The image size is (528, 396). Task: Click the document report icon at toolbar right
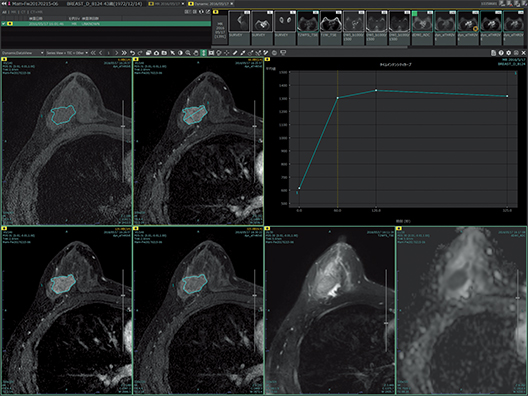493,53
